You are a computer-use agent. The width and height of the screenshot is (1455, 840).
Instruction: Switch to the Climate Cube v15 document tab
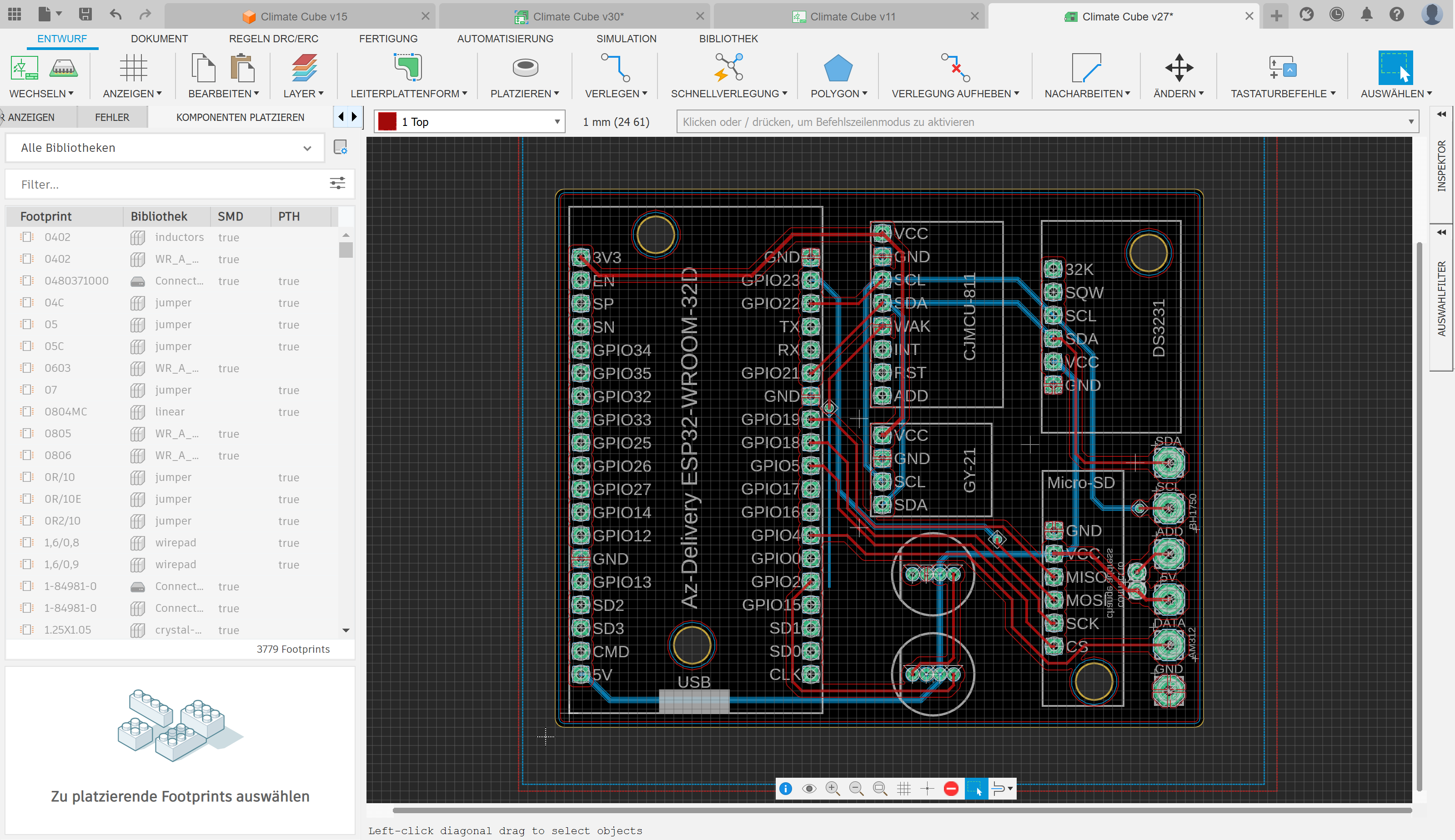(303, 16)
